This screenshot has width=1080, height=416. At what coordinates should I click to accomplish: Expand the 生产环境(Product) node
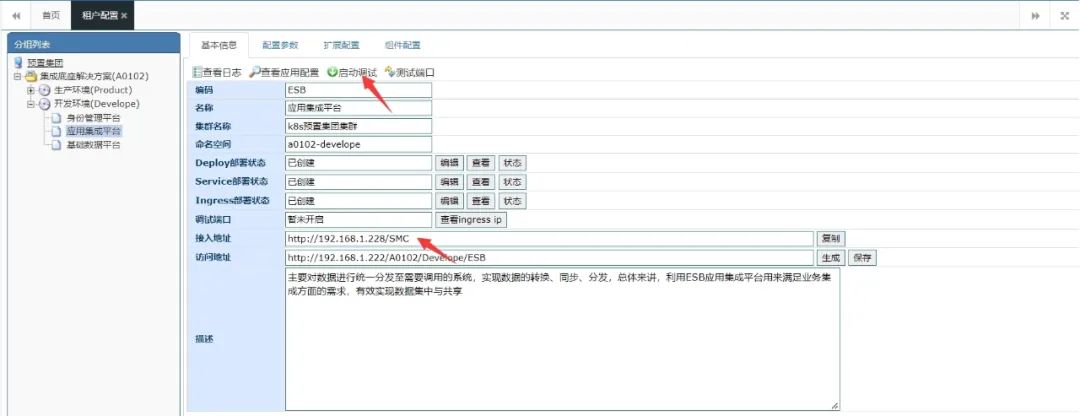tap(30, 90)
